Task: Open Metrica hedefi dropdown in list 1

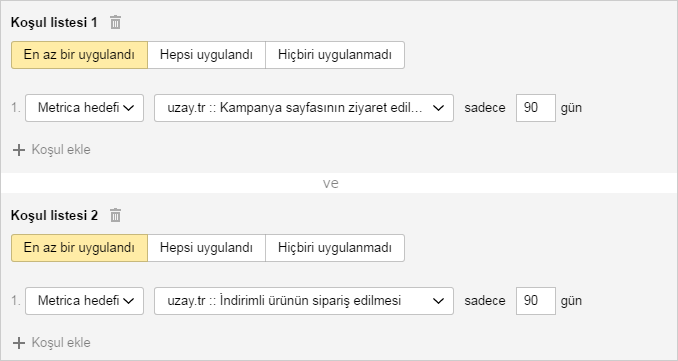Action: [x=84, y=108]
